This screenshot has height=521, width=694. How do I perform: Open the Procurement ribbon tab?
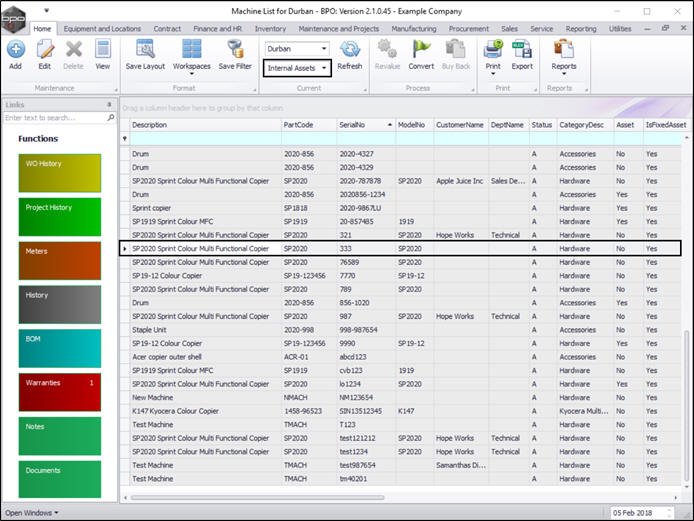tap(469, 29)
